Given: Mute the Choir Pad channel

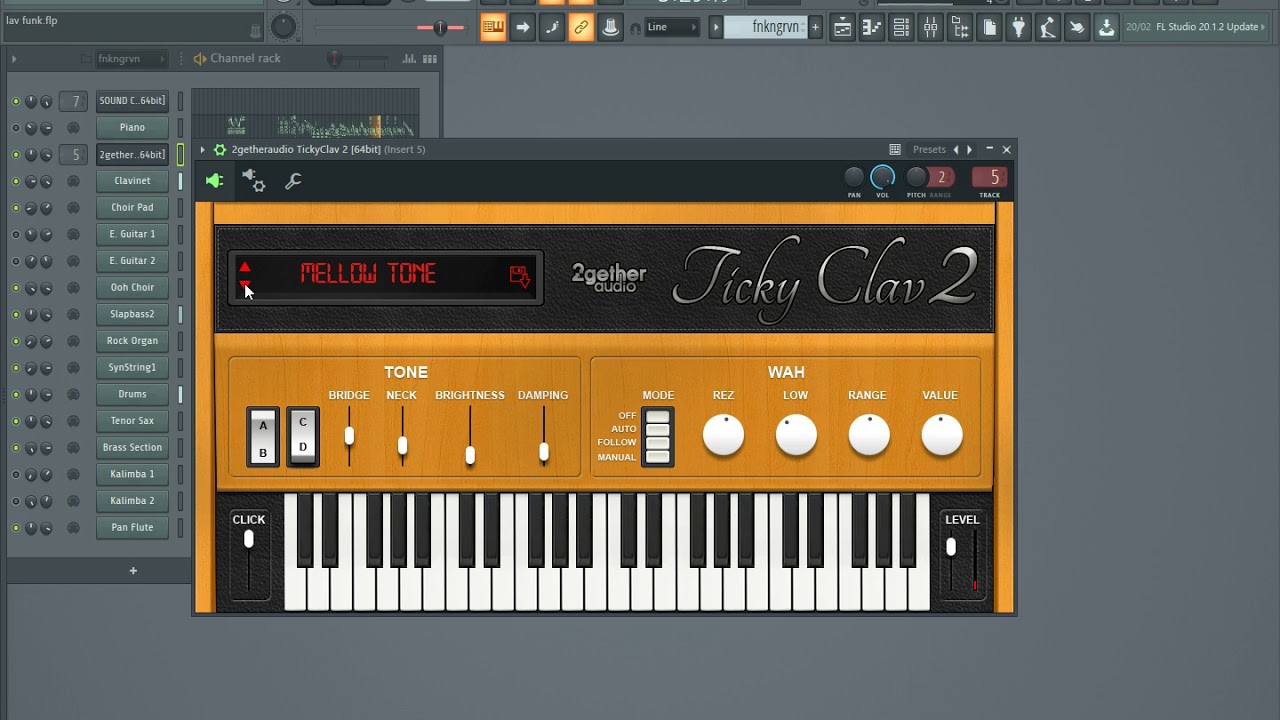Looking at the screenshot, I should pos(15,208).
